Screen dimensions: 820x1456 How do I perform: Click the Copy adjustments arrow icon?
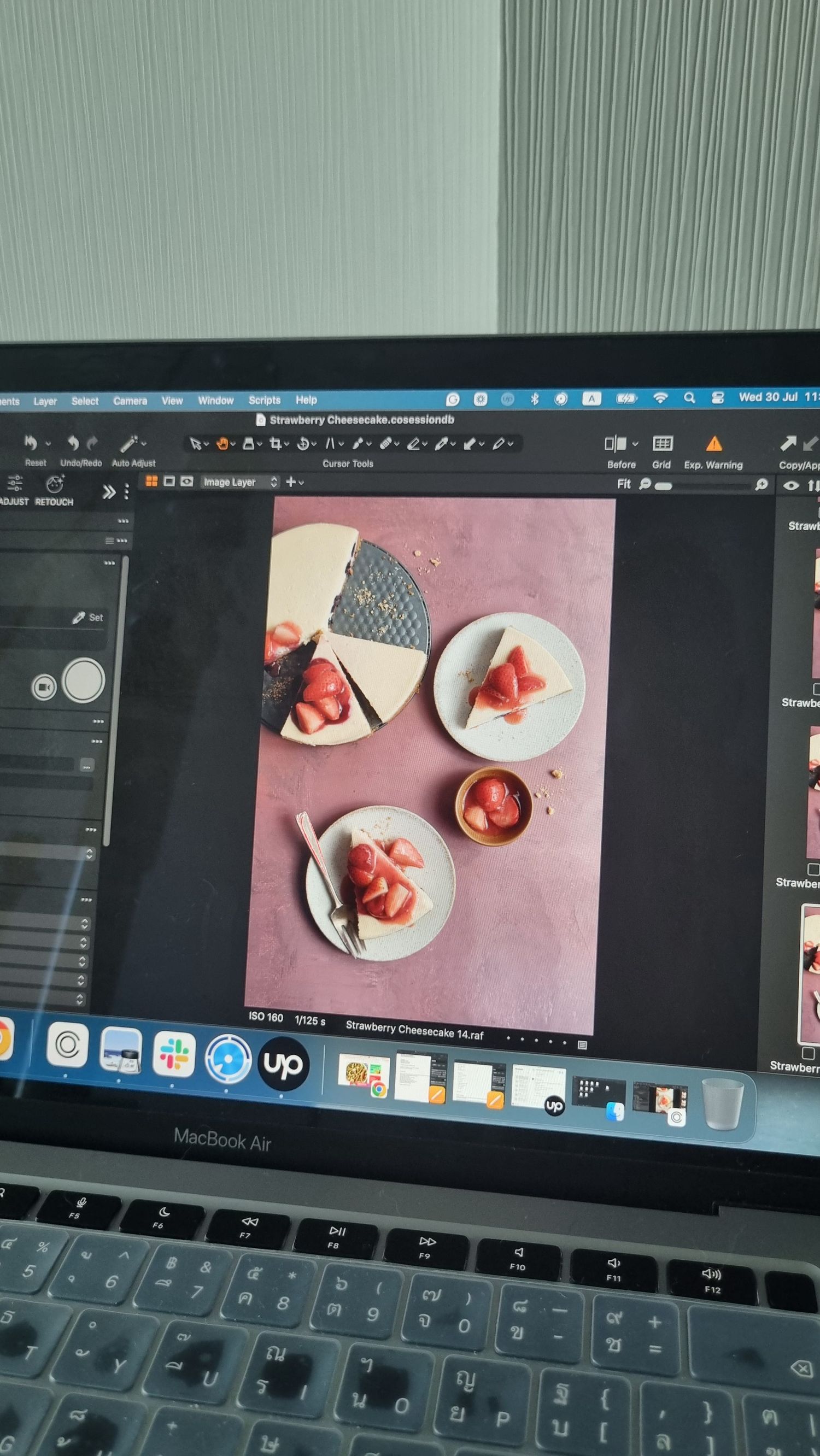click(x=788, y=444)
